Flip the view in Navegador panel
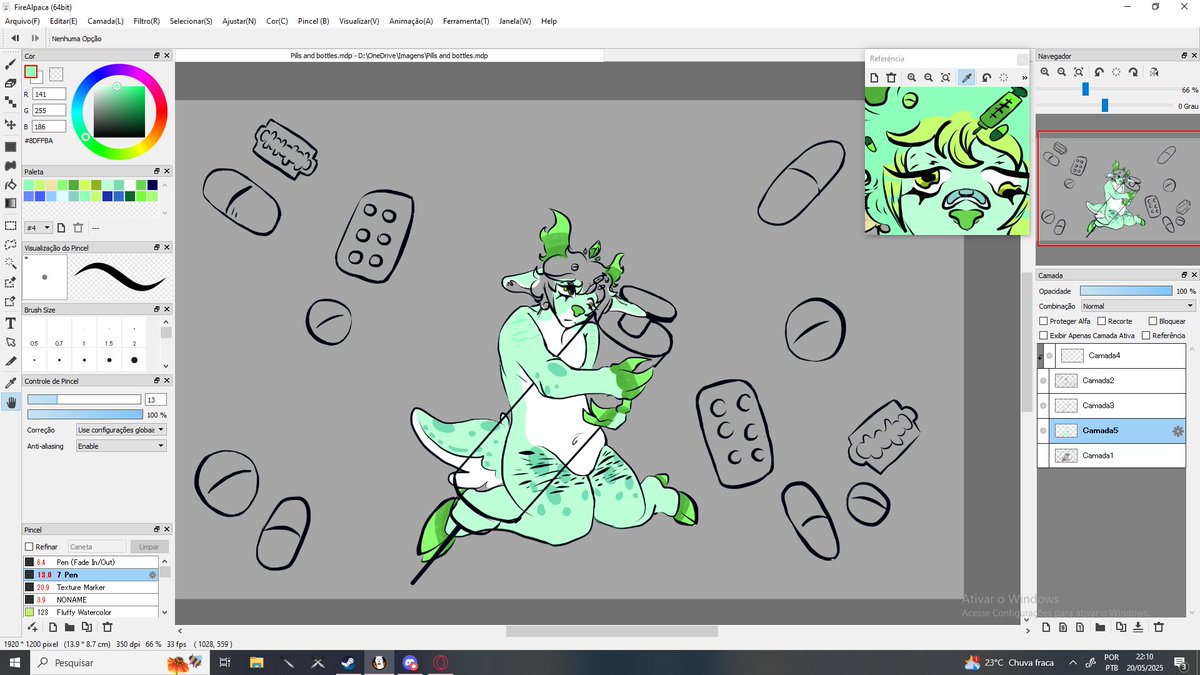 coord(1154,72)
